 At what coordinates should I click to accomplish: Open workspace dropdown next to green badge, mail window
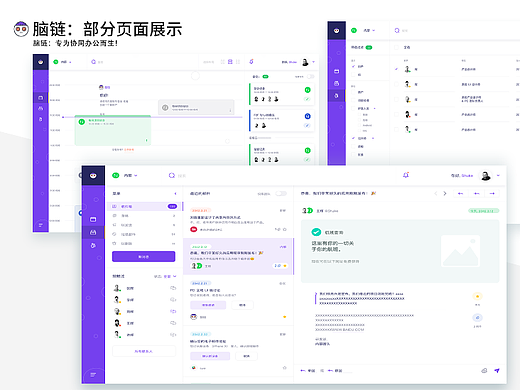click(130, 175)
